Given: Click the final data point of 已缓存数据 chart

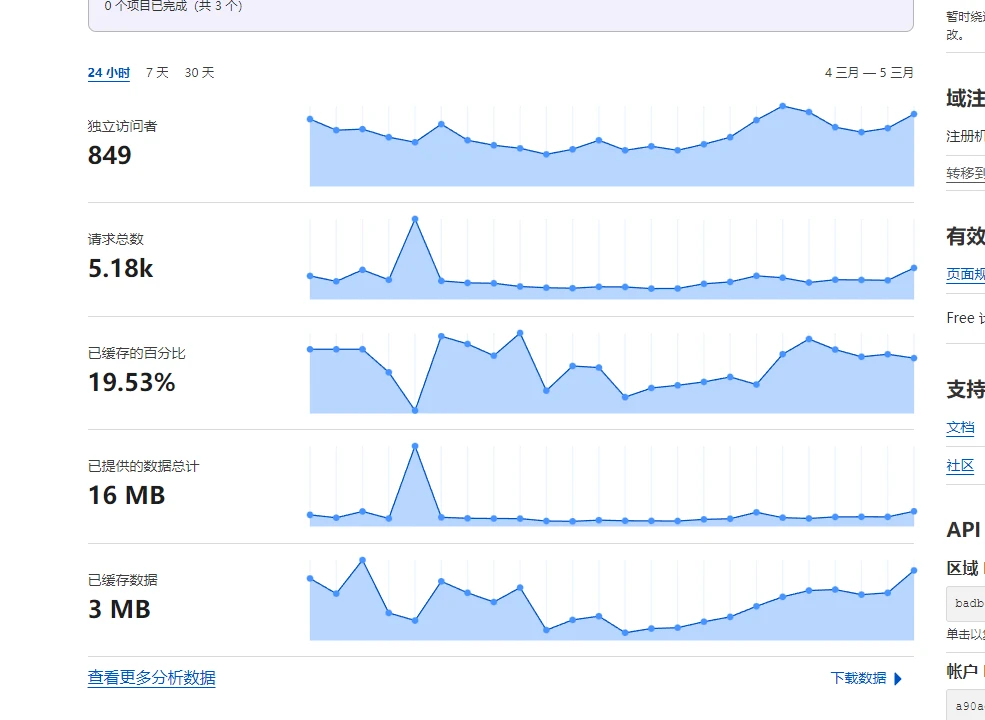Looking at the screenshot, I should point(913,571).
